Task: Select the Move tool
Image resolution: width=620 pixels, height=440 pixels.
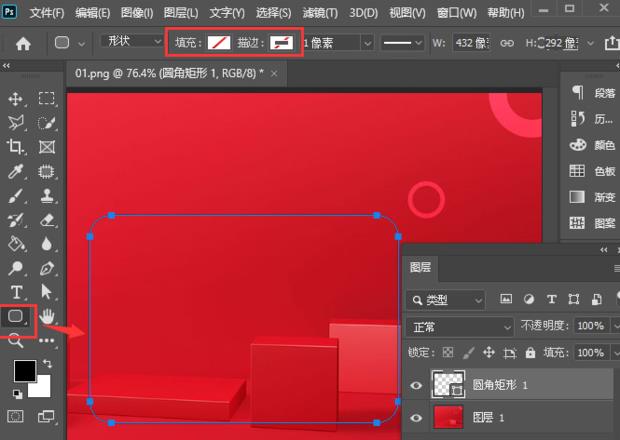Action: coord(16,99)
